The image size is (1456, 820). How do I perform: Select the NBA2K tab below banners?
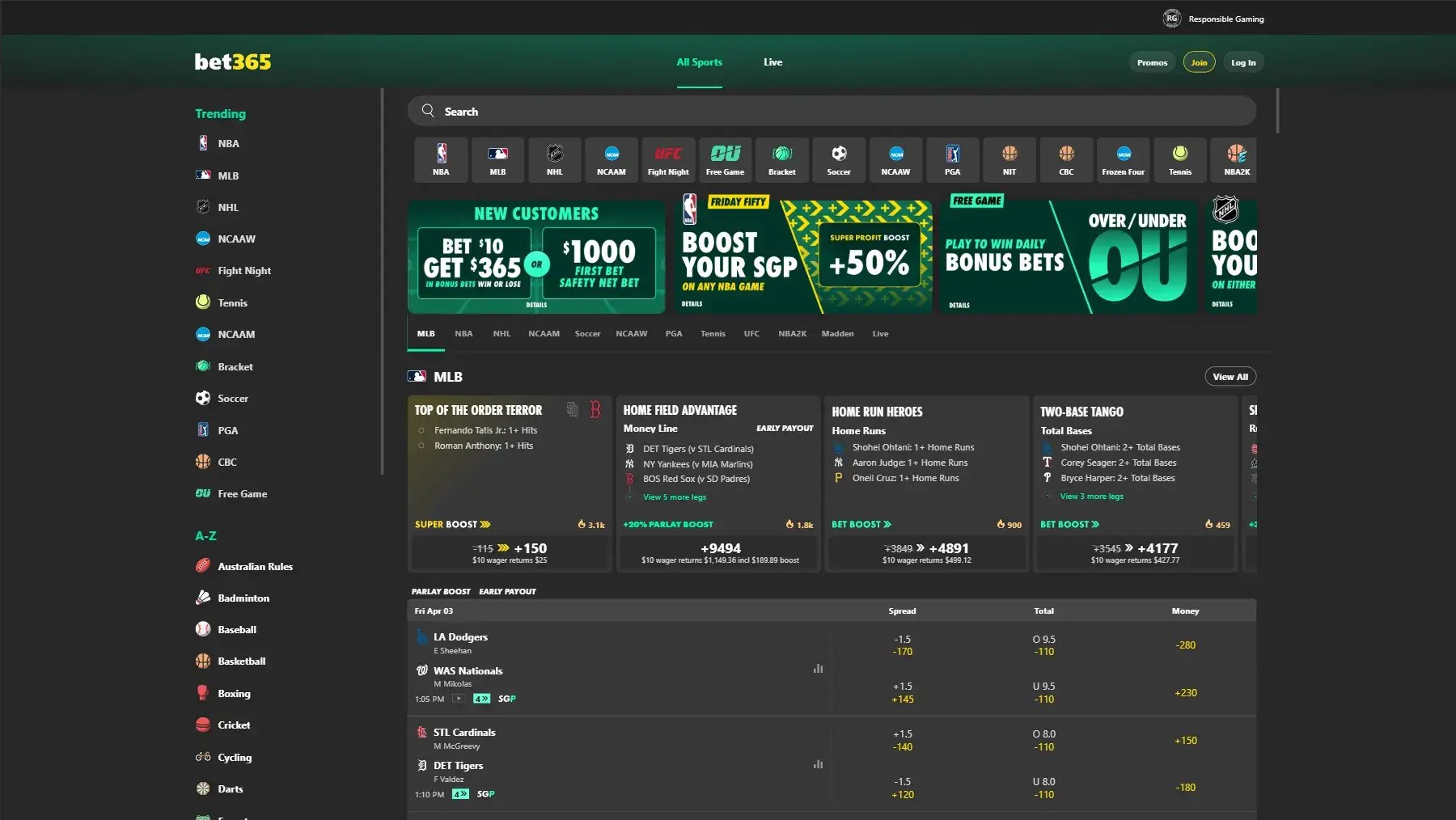[792, 334]
